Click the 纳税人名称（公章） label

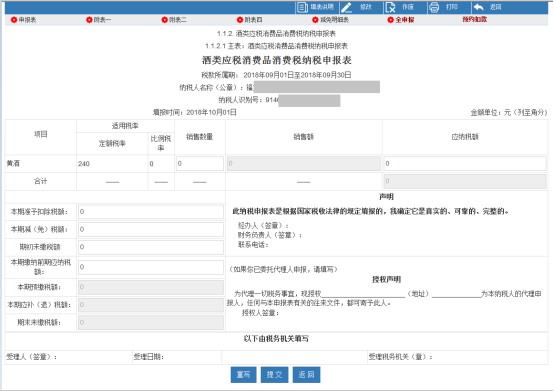(x=211, y=88)
